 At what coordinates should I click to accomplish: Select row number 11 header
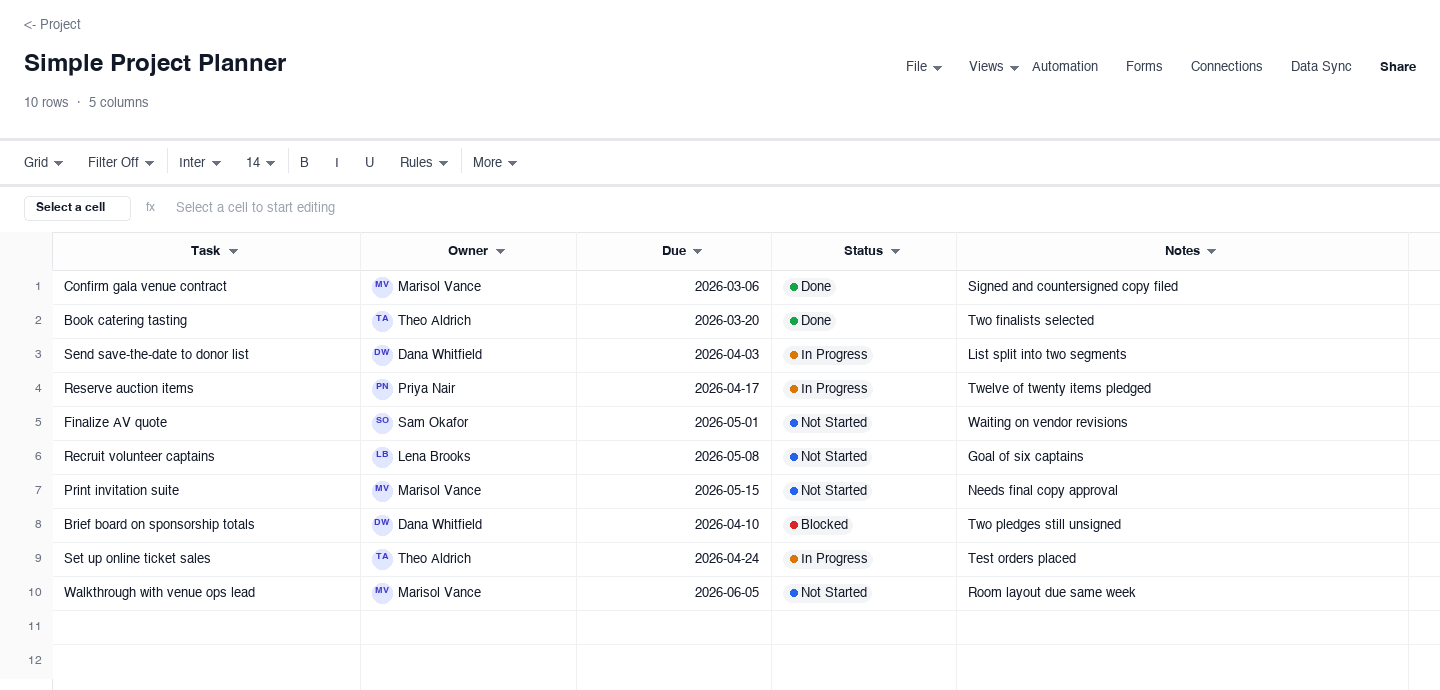pos(26,627)
